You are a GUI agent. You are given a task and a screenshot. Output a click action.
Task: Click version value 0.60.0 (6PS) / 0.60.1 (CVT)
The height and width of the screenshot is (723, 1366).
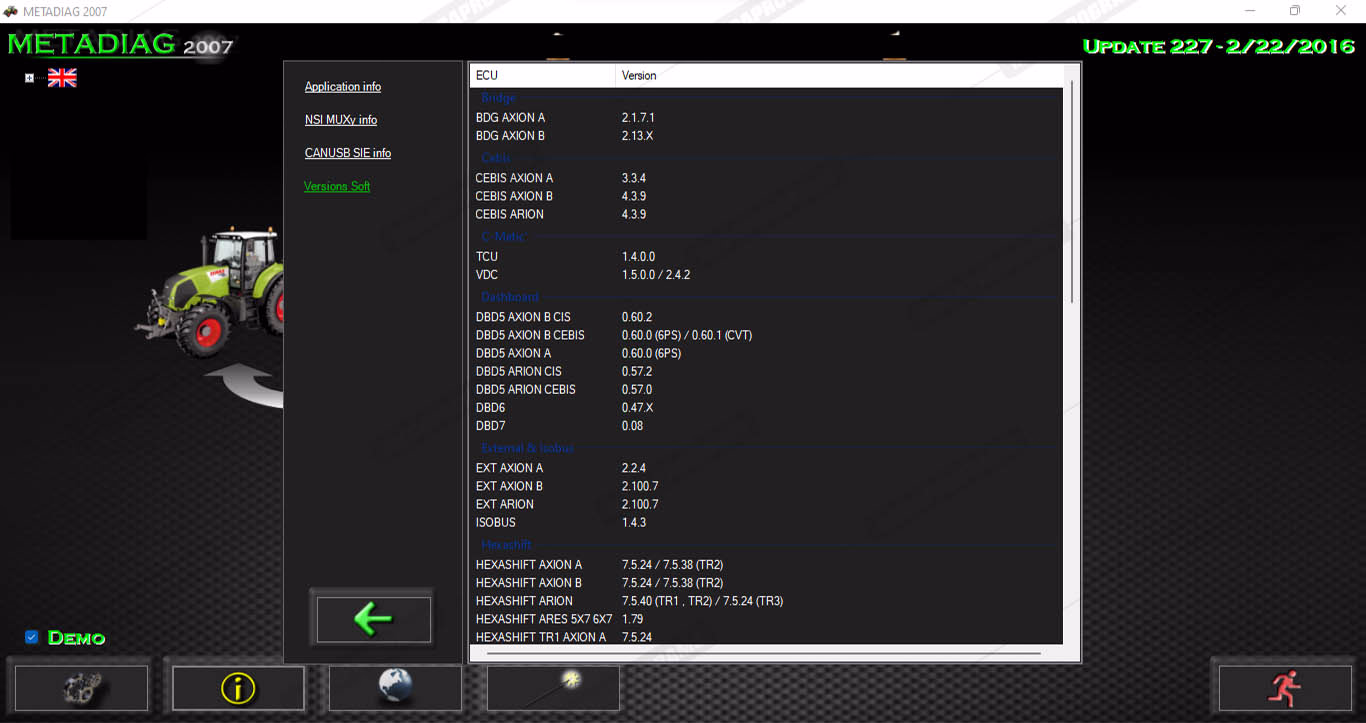point(687,335)
